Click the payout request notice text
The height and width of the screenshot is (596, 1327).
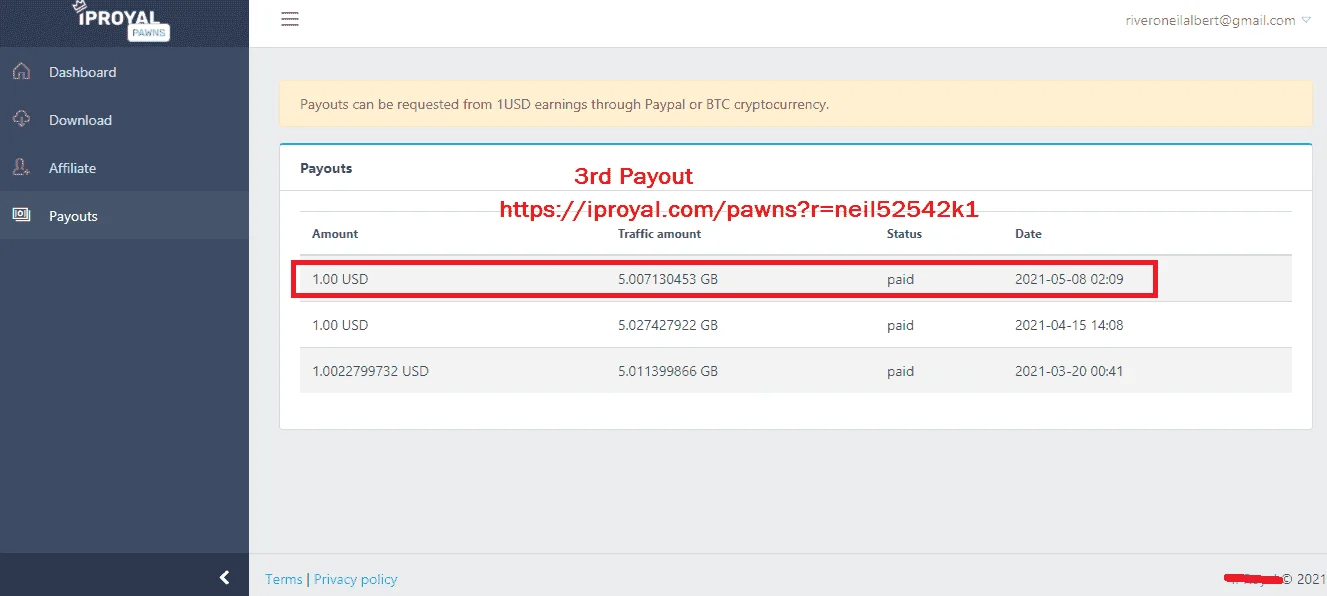coord(564,103)
